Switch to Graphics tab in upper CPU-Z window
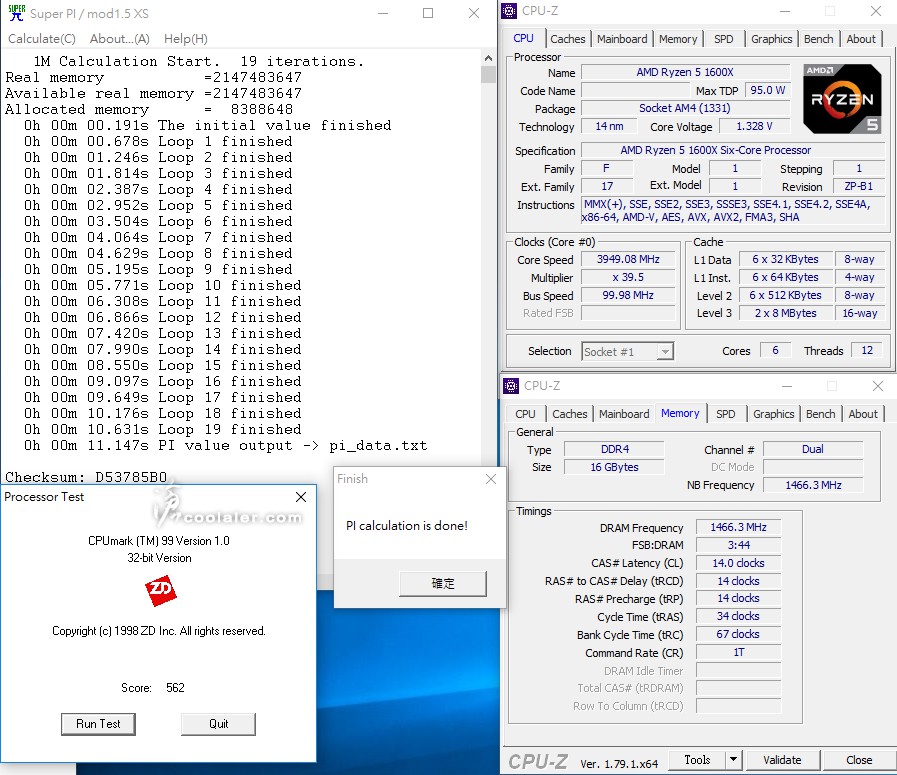 (771, 39)
